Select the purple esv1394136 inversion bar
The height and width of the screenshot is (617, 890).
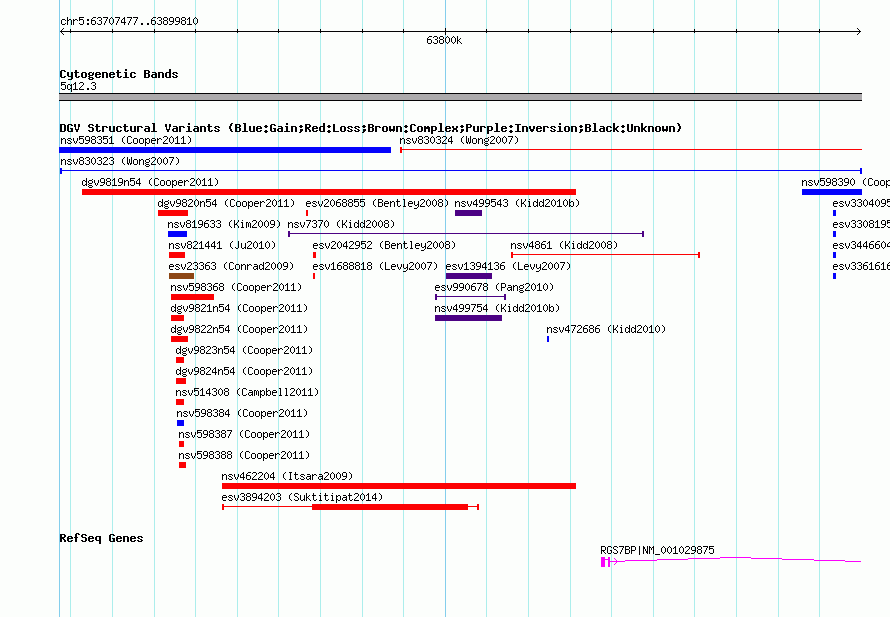point(469,276)
